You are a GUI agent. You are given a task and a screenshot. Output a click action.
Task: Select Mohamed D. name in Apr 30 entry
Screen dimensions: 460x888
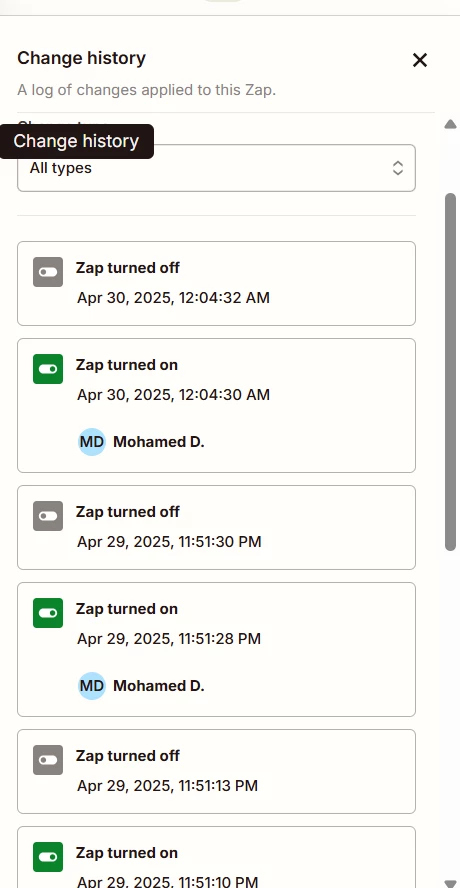tap(159, 442)
